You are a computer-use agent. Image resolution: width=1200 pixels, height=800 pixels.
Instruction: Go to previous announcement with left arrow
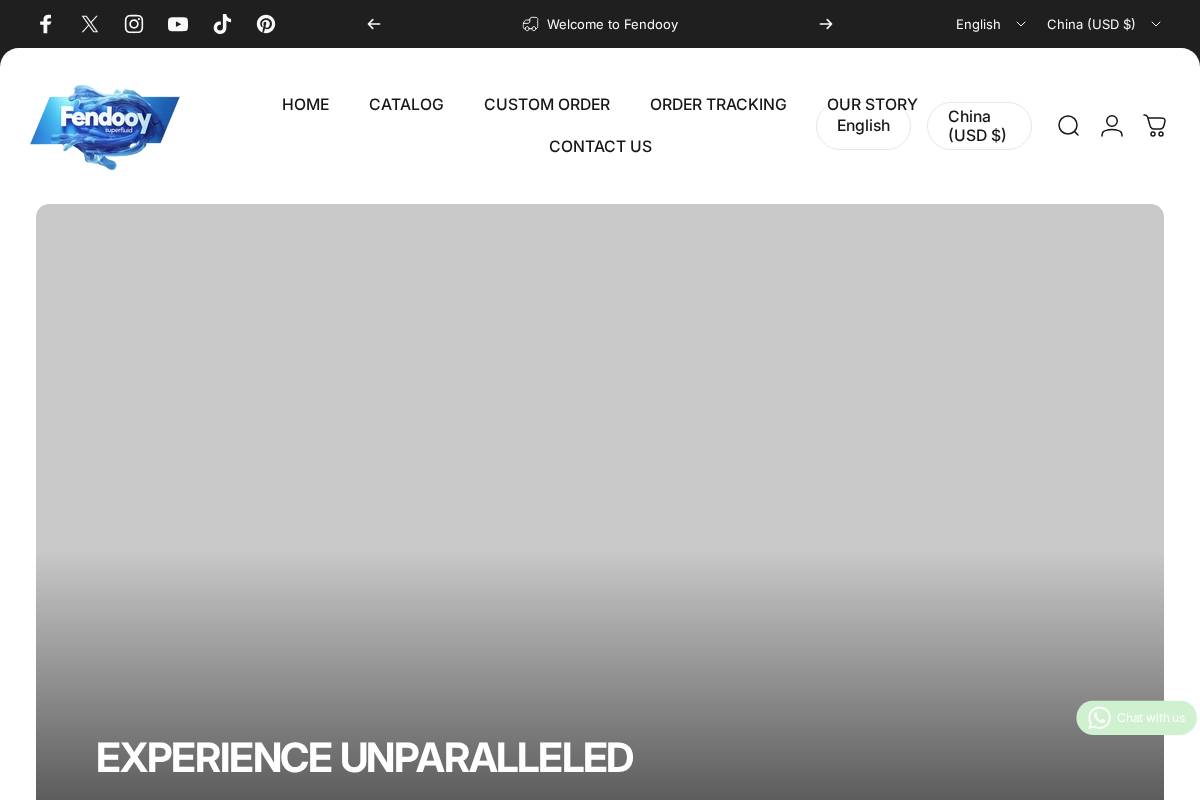click(x=374, y=24)
